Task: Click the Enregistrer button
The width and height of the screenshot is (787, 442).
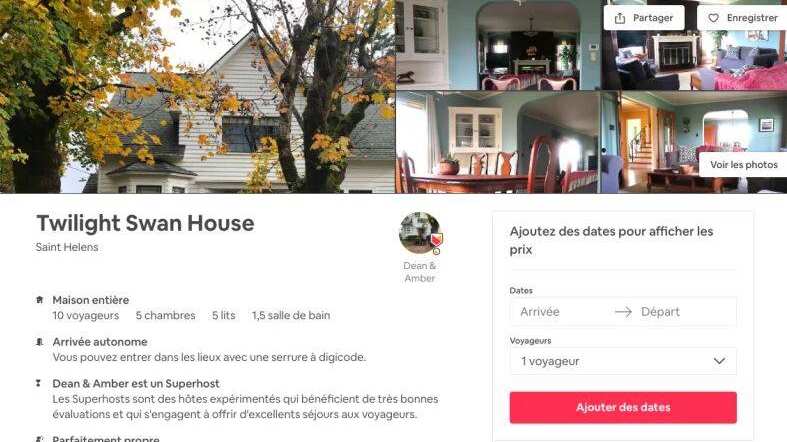Action: pyautogui.click(x=742, y=18)
